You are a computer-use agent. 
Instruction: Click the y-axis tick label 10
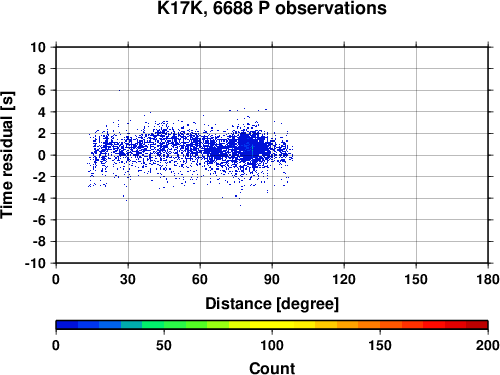point(38,47)
